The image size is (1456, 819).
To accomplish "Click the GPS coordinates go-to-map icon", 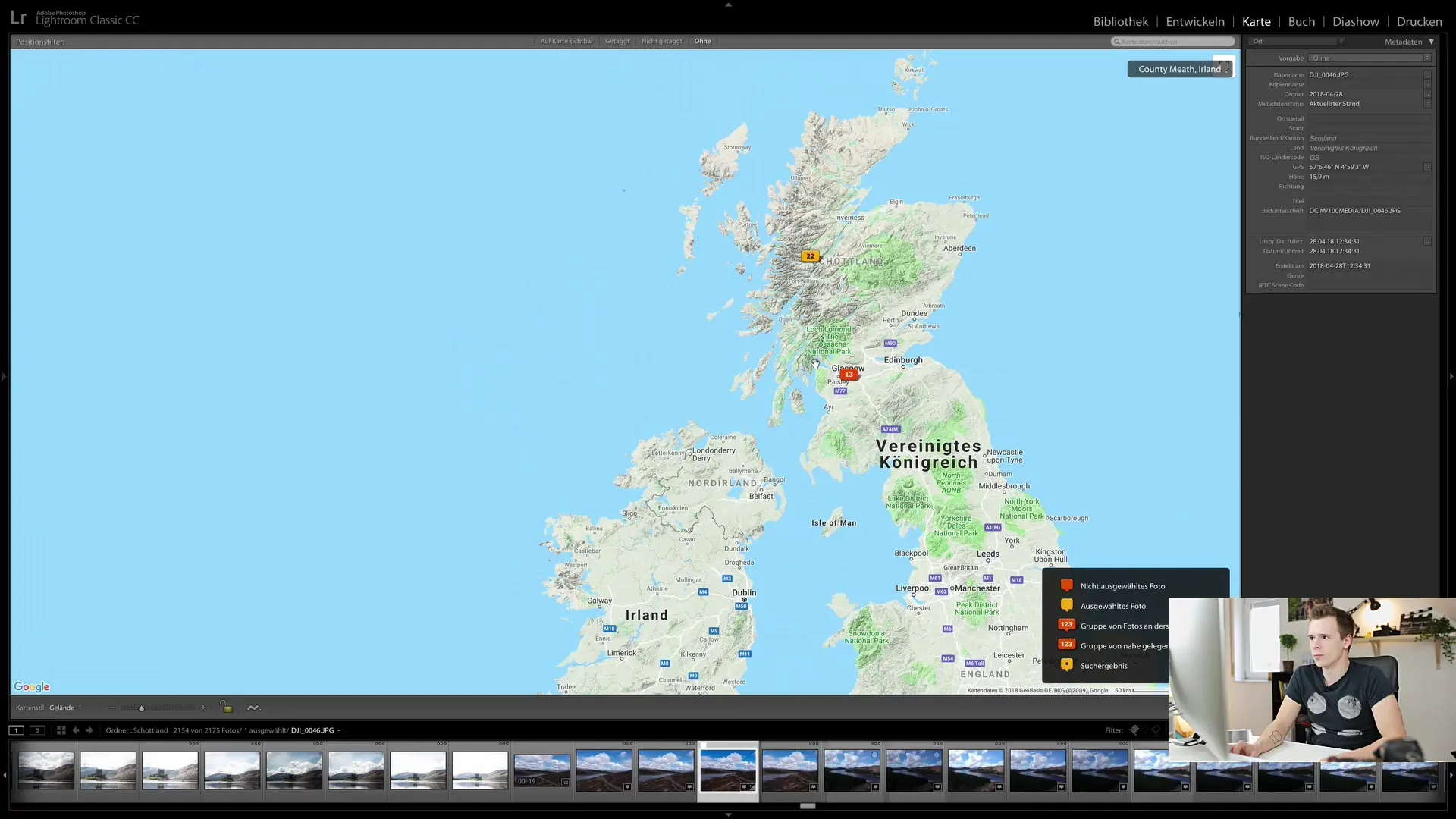I will [x=1427, y=167].
